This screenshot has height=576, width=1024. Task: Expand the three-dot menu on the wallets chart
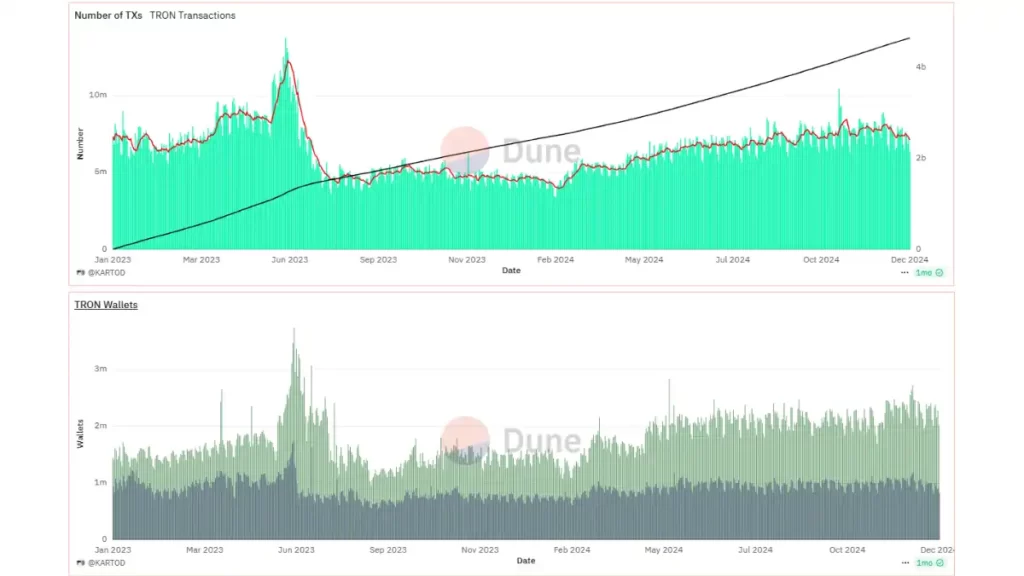coord(905,562)
